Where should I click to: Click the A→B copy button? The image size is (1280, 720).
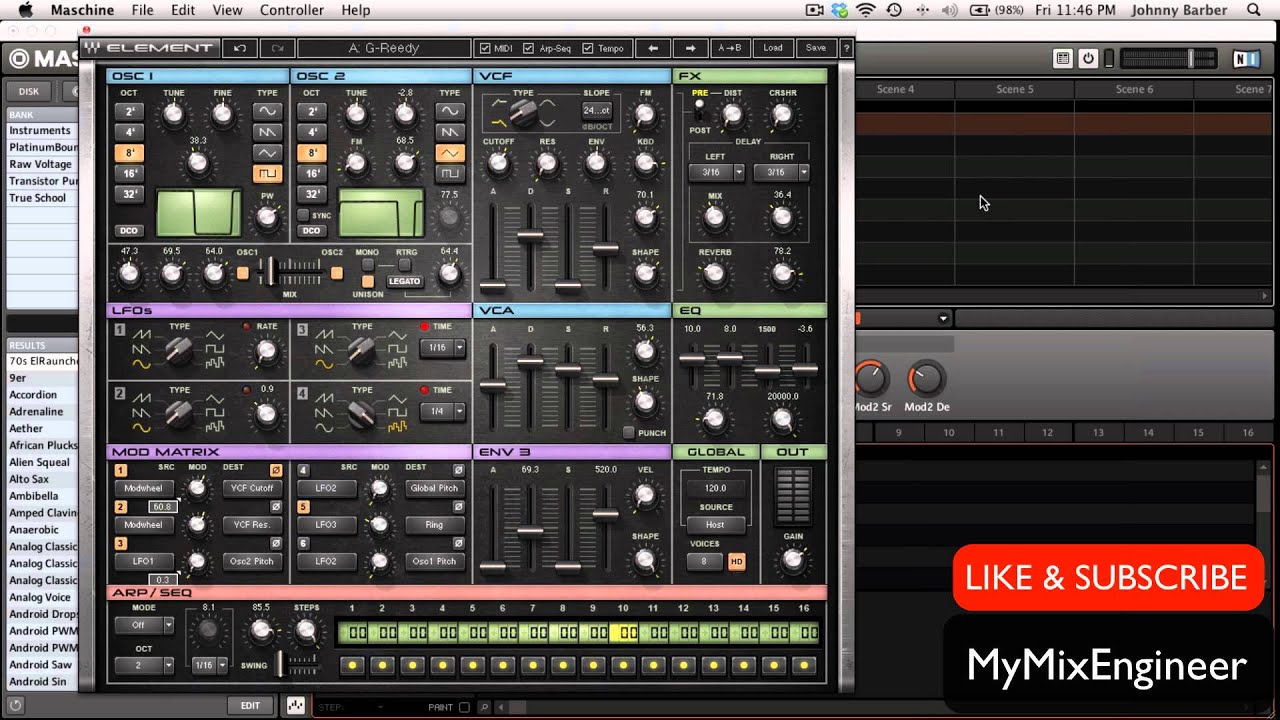(x=730, y=48)
